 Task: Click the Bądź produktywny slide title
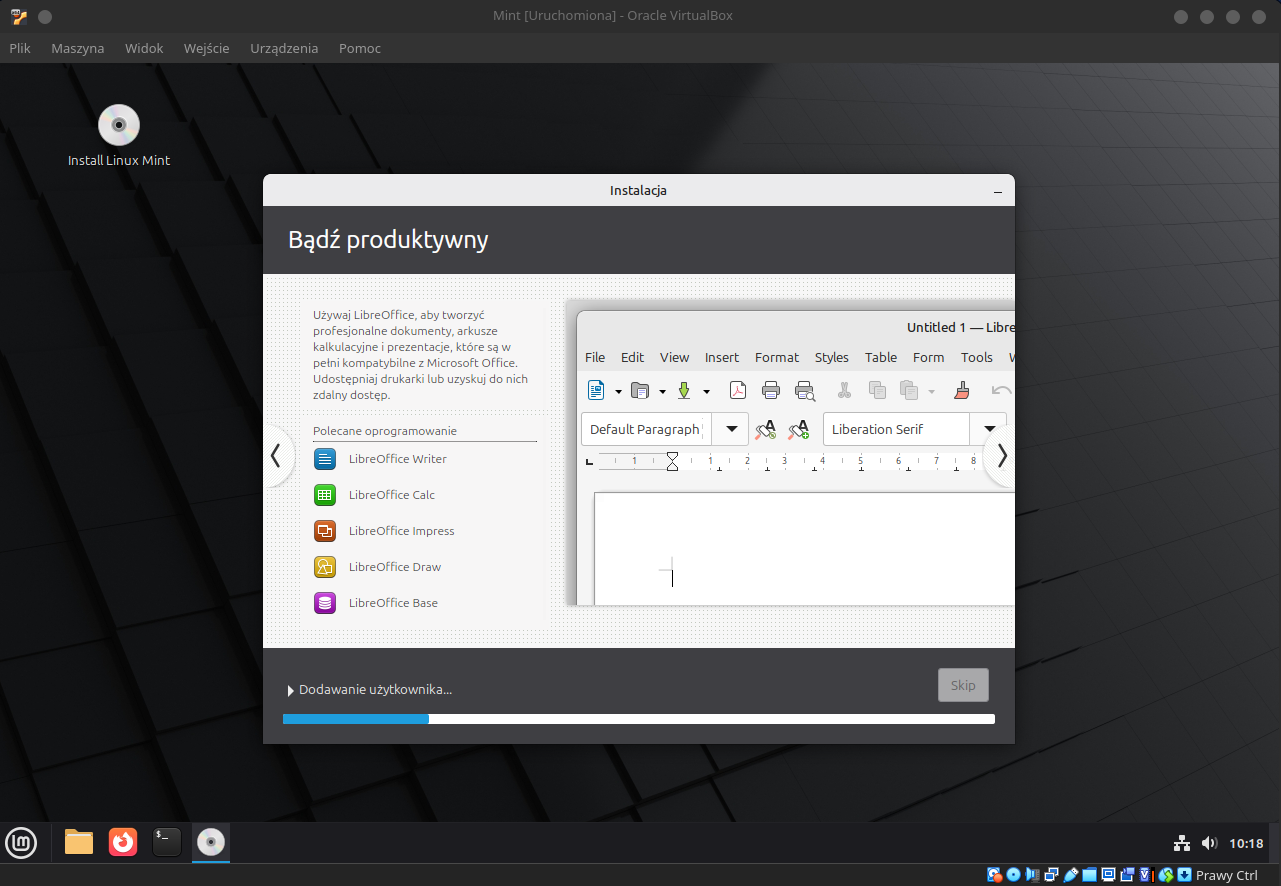388,240
